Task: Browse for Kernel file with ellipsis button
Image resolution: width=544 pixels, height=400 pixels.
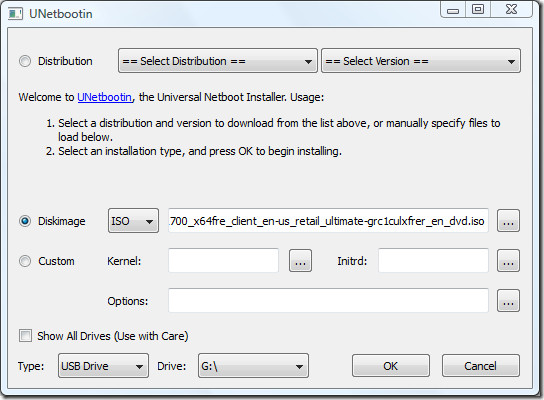Action: 300,261
